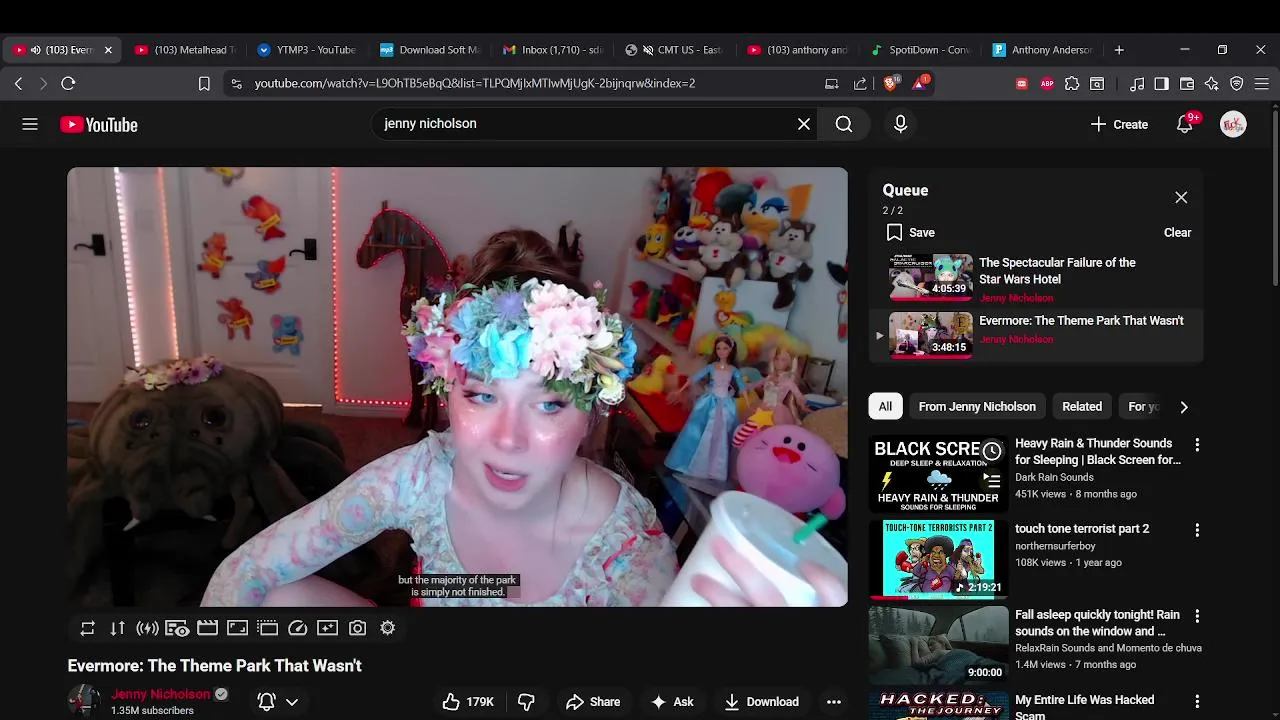The width and height of the screenshot is (1280, 720).
Task: Open the Brave Rewards triangle icon
Action: coord(920,84)
